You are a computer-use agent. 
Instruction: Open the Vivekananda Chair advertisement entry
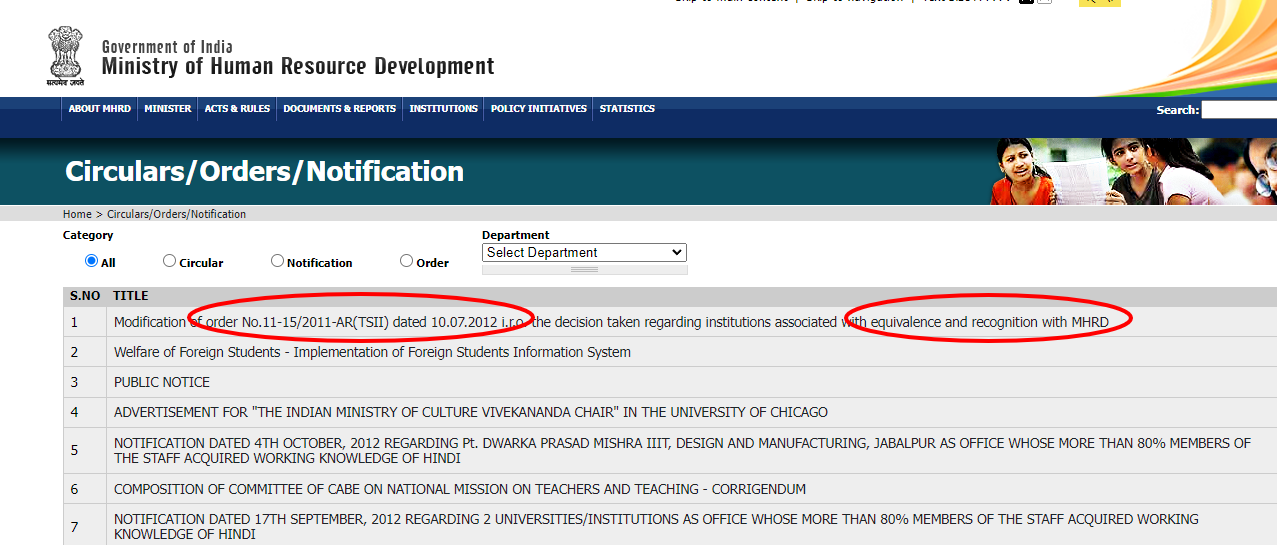click(471, 412)
